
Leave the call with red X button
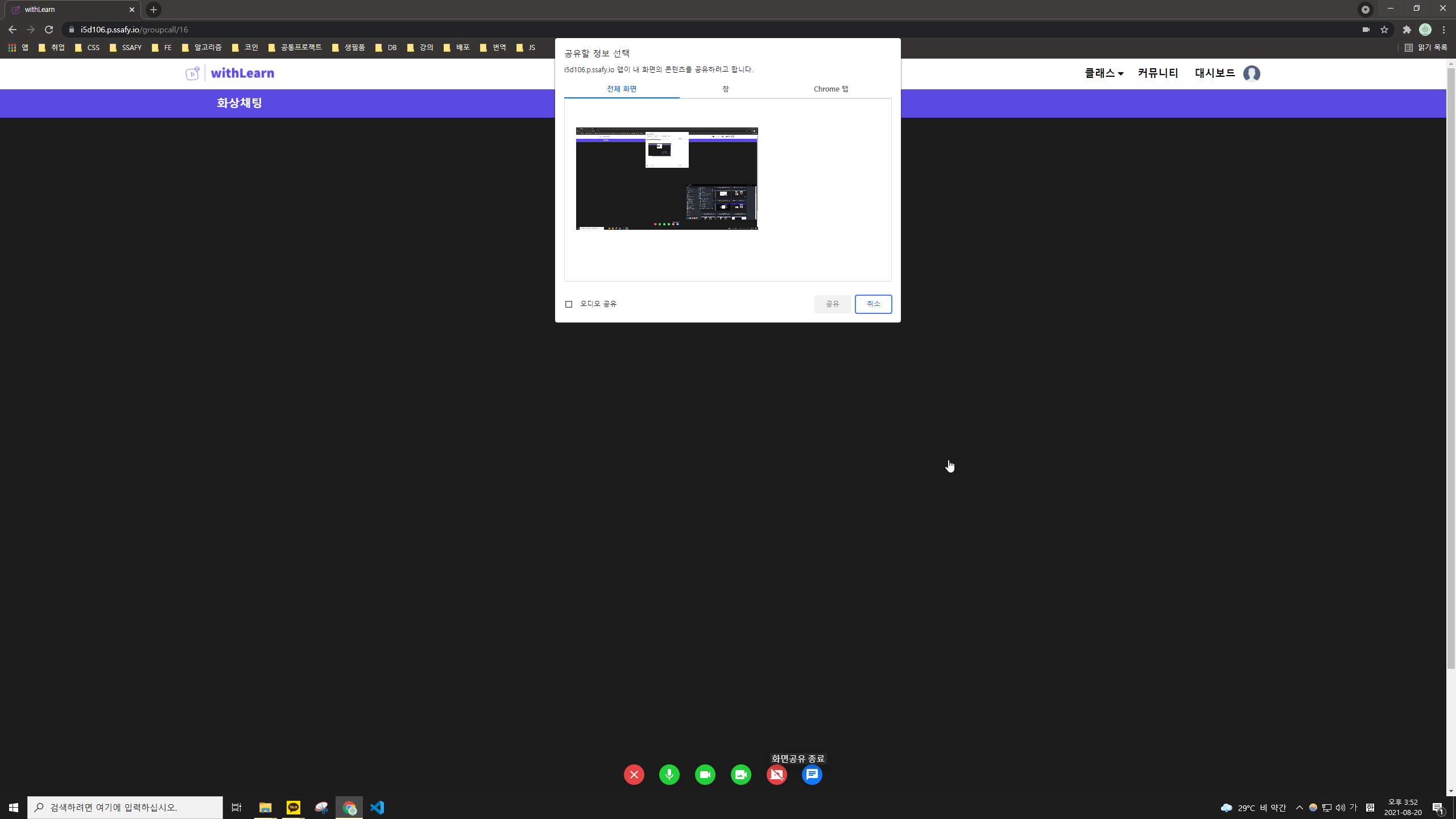(x=634, y=775)
